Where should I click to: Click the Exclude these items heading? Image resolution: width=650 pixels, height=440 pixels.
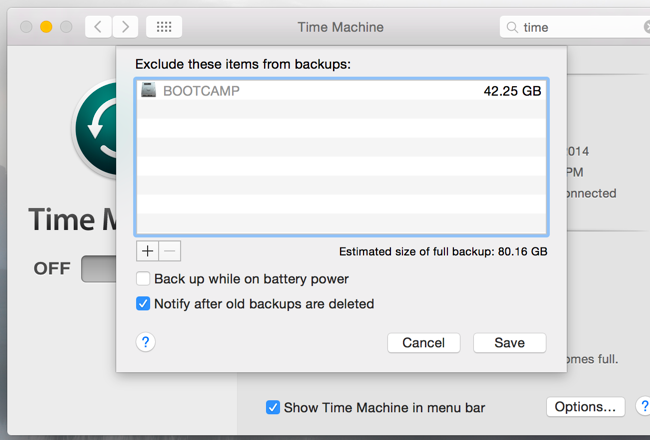243,64
